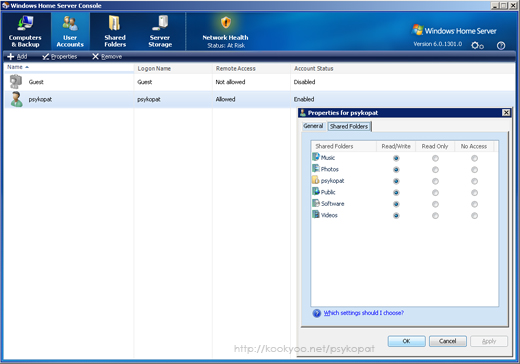Viewport: 520px width, 364px height.
Task: Set Music folder to No Access
Action: coord(474,158)
